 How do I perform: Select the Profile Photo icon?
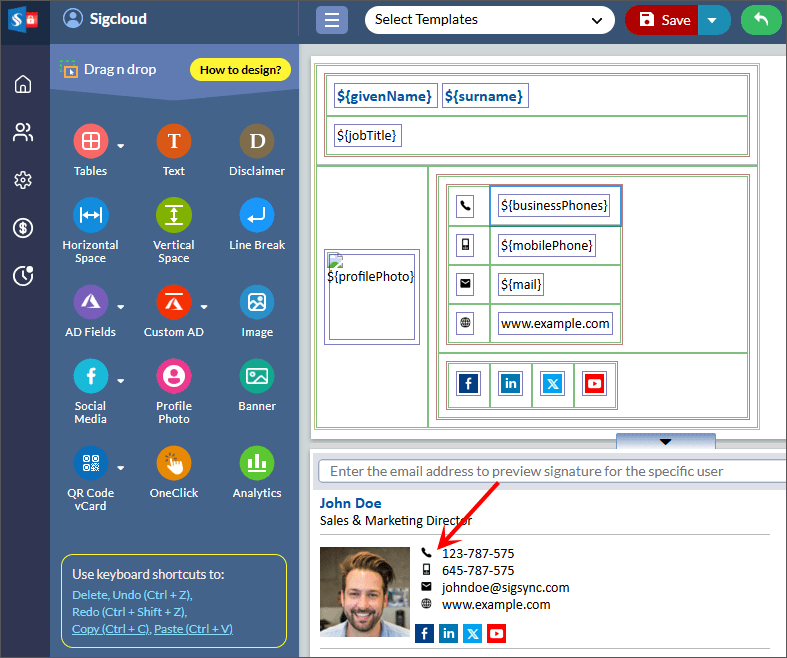(173, 377)
